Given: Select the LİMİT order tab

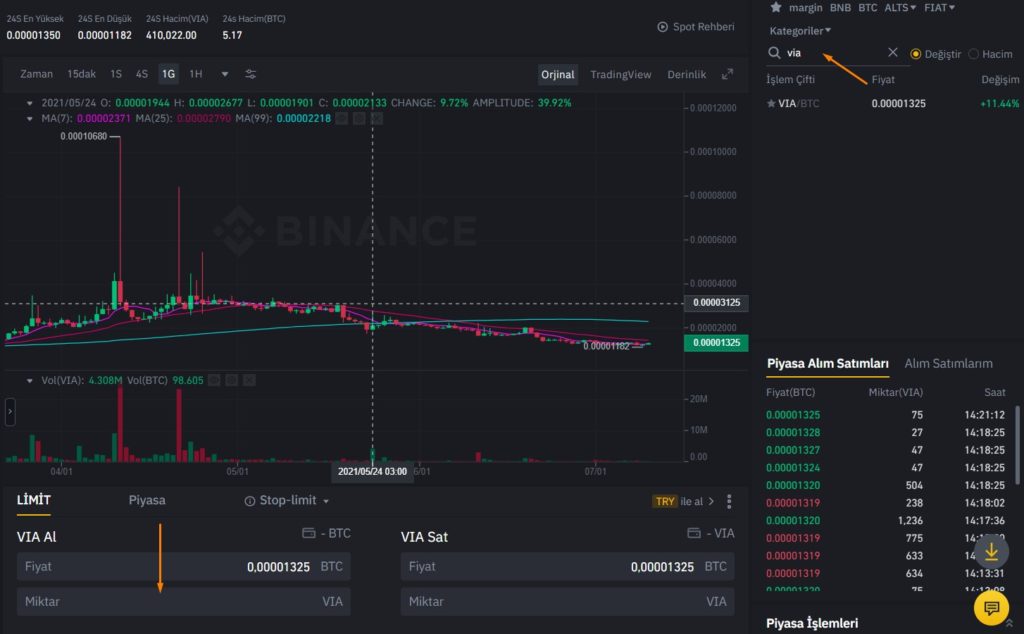Looking at the screenshot, I should click(33, 500).
